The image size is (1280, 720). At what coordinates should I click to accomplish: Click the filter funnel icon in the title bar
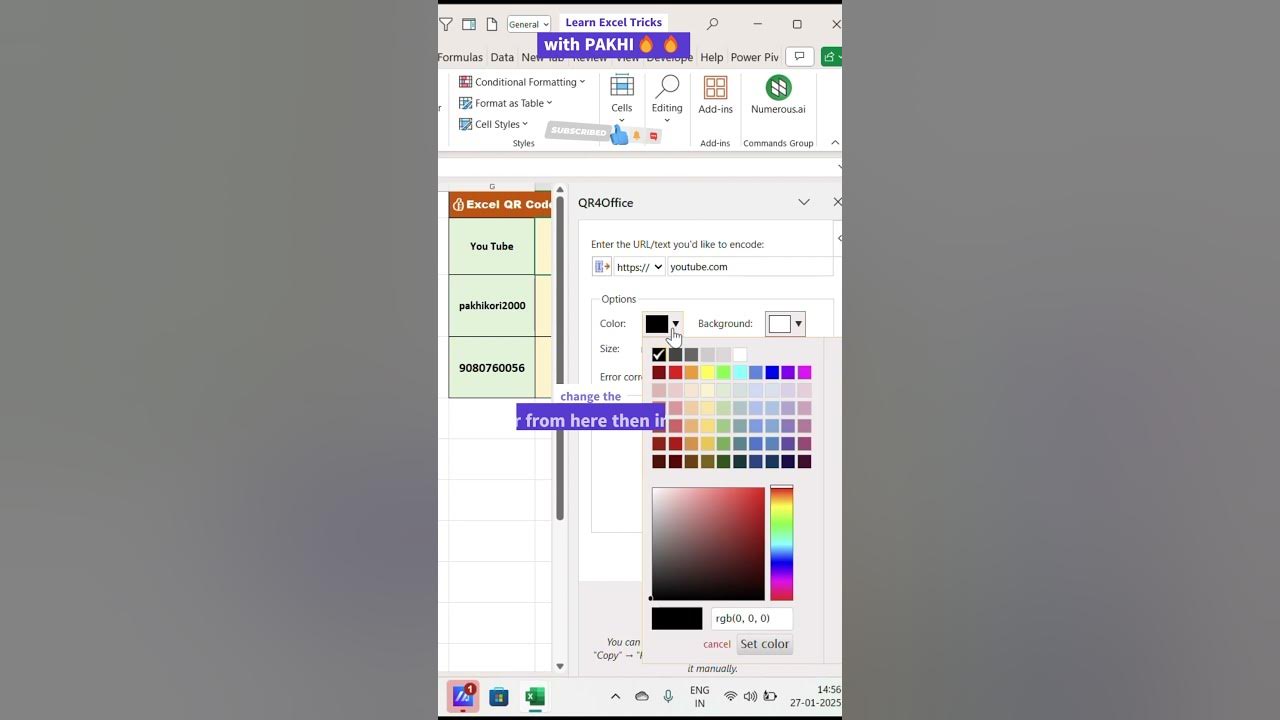(446, 24)
